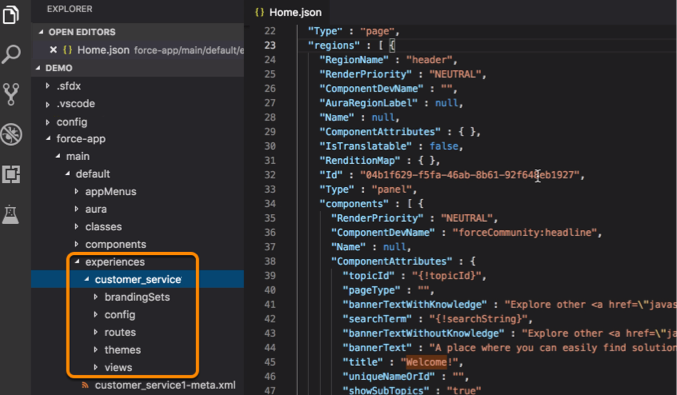
Task: Click the highlighted word Welcome on line 45
Action: point(426,362)
